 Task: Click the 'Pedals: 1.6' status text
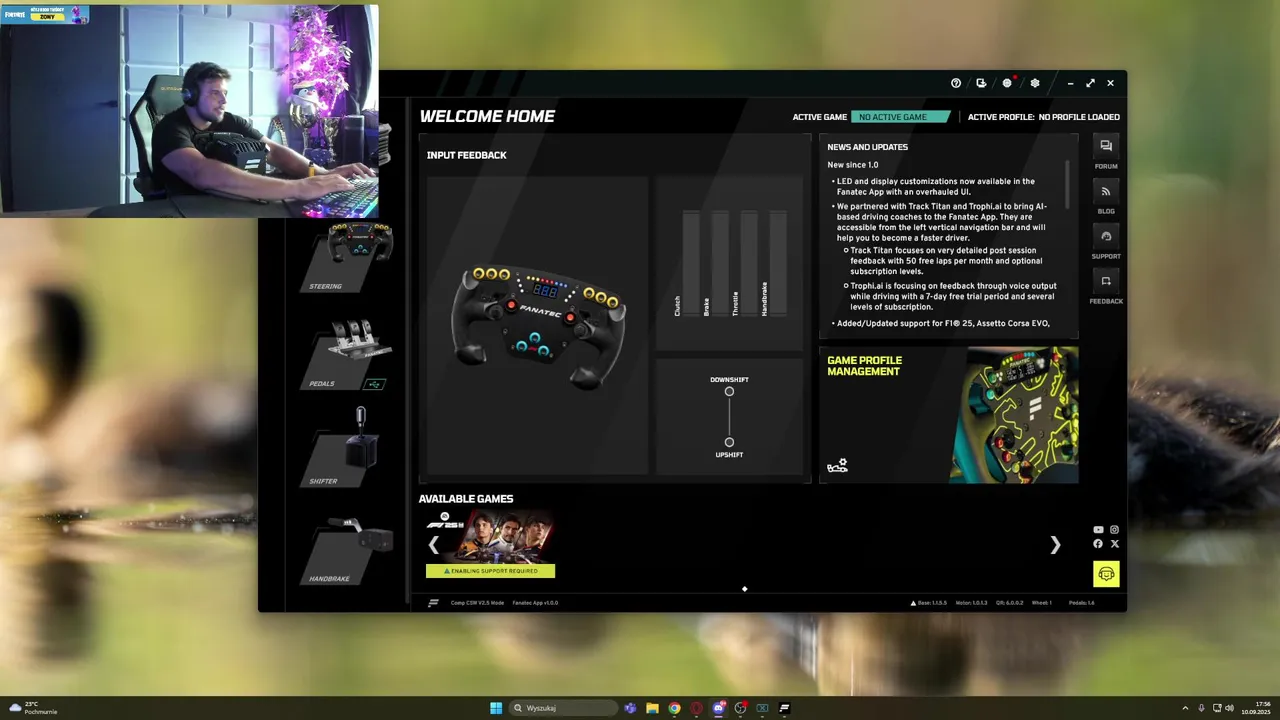(x=1082, y=603)
